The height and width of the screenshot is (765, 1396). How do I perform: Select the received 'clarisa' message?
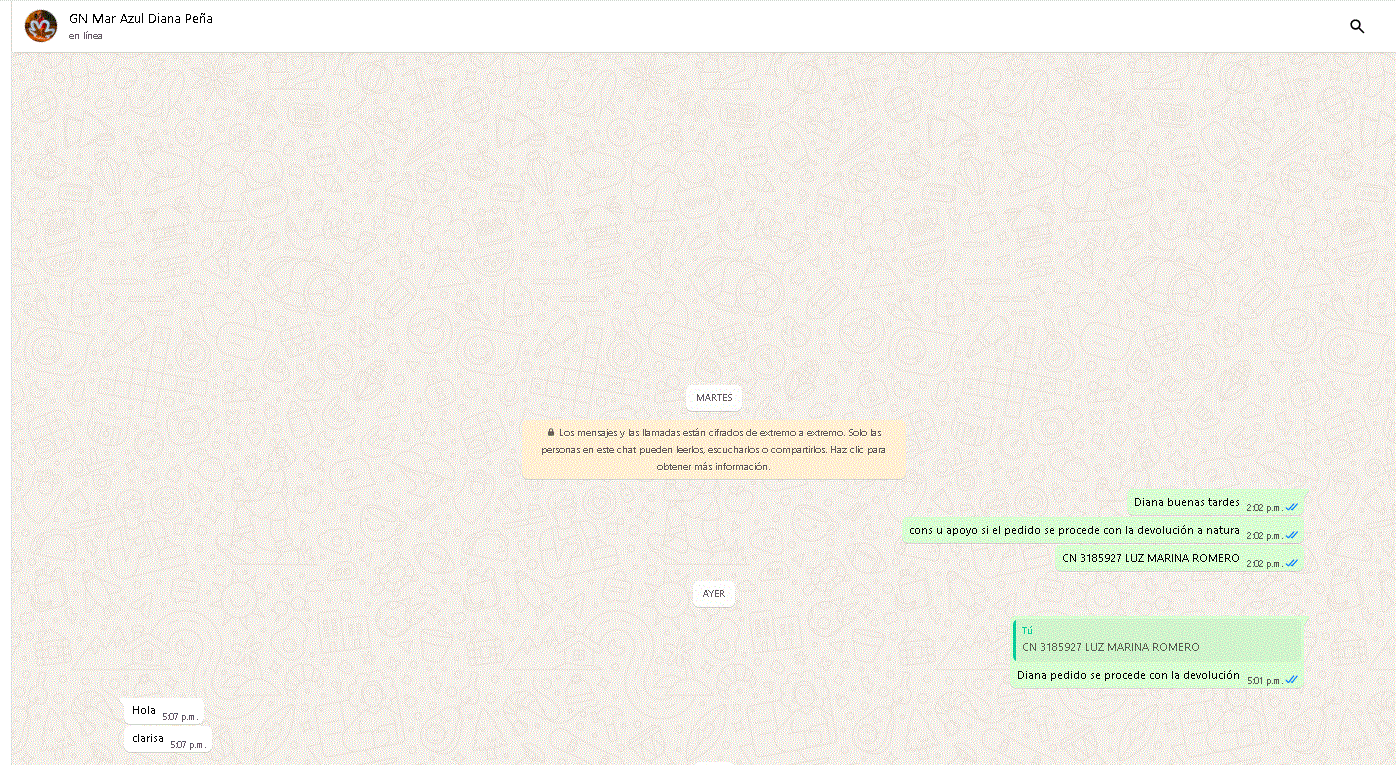(x=148, y=739)
